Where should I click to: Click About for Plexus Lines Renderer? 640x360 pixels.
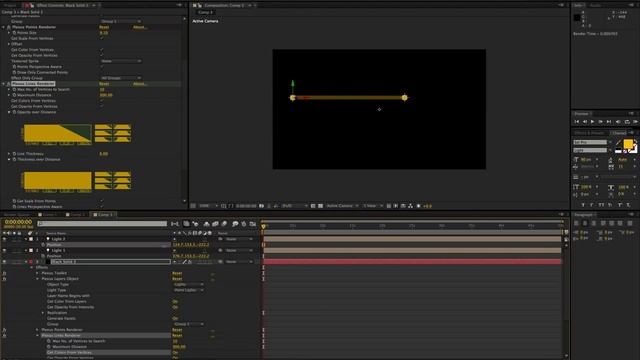(140, 84)
